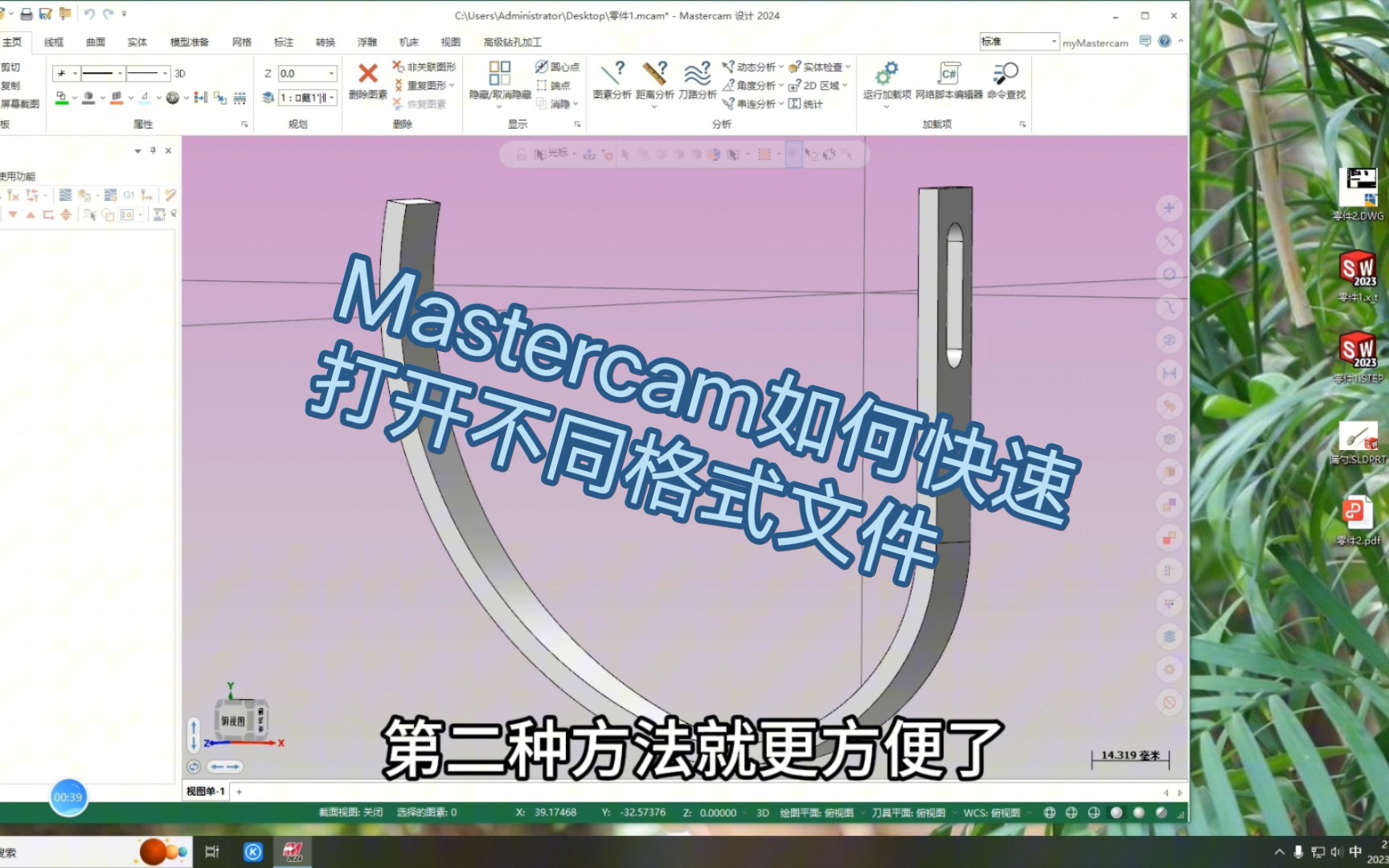The image size is (1389, 868).
Task: Open the 标准 (Standard) workspace combo box
Action: [x=1018, y=41]
